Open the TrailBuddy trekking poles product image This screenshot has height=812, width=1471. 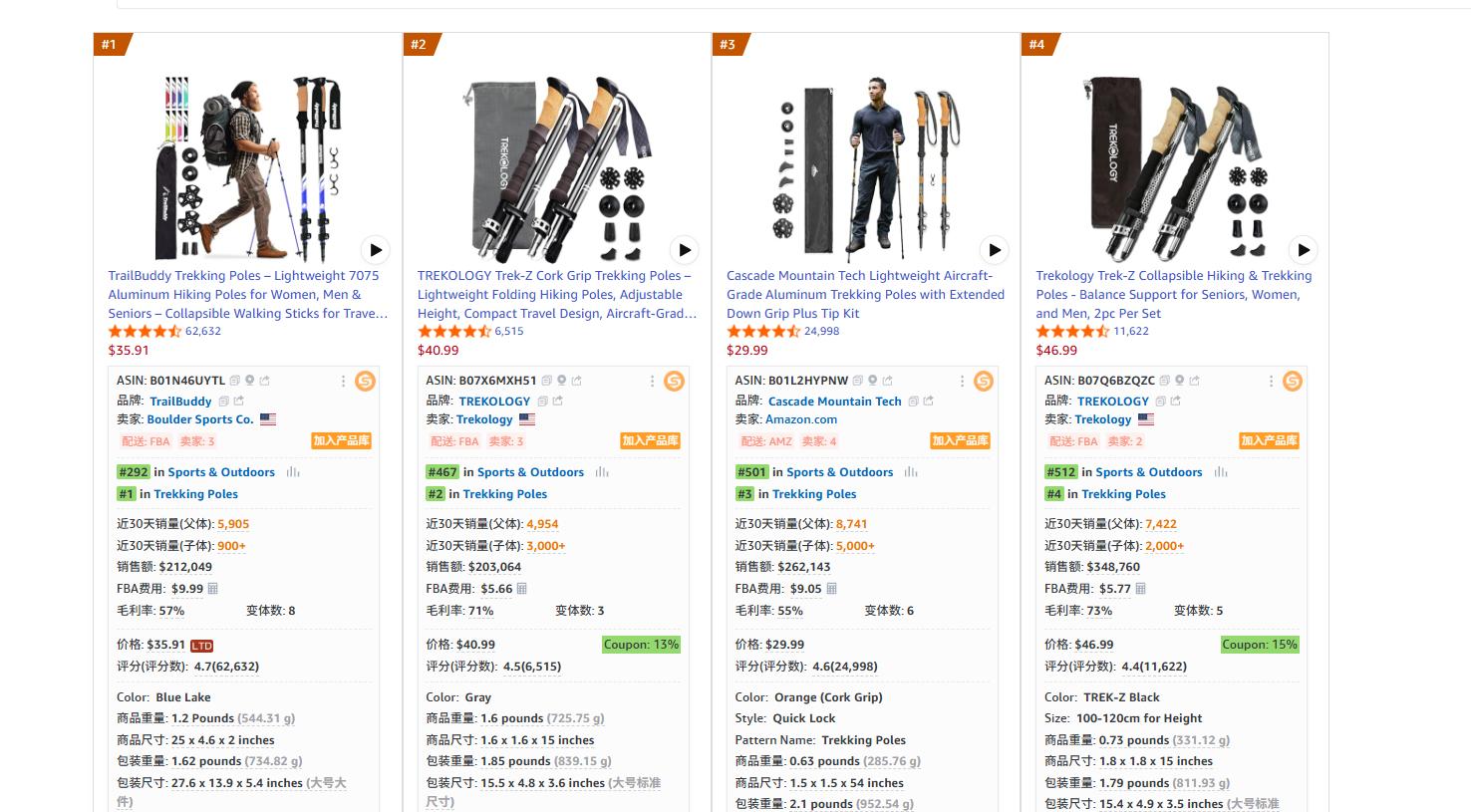pos(247,166)
